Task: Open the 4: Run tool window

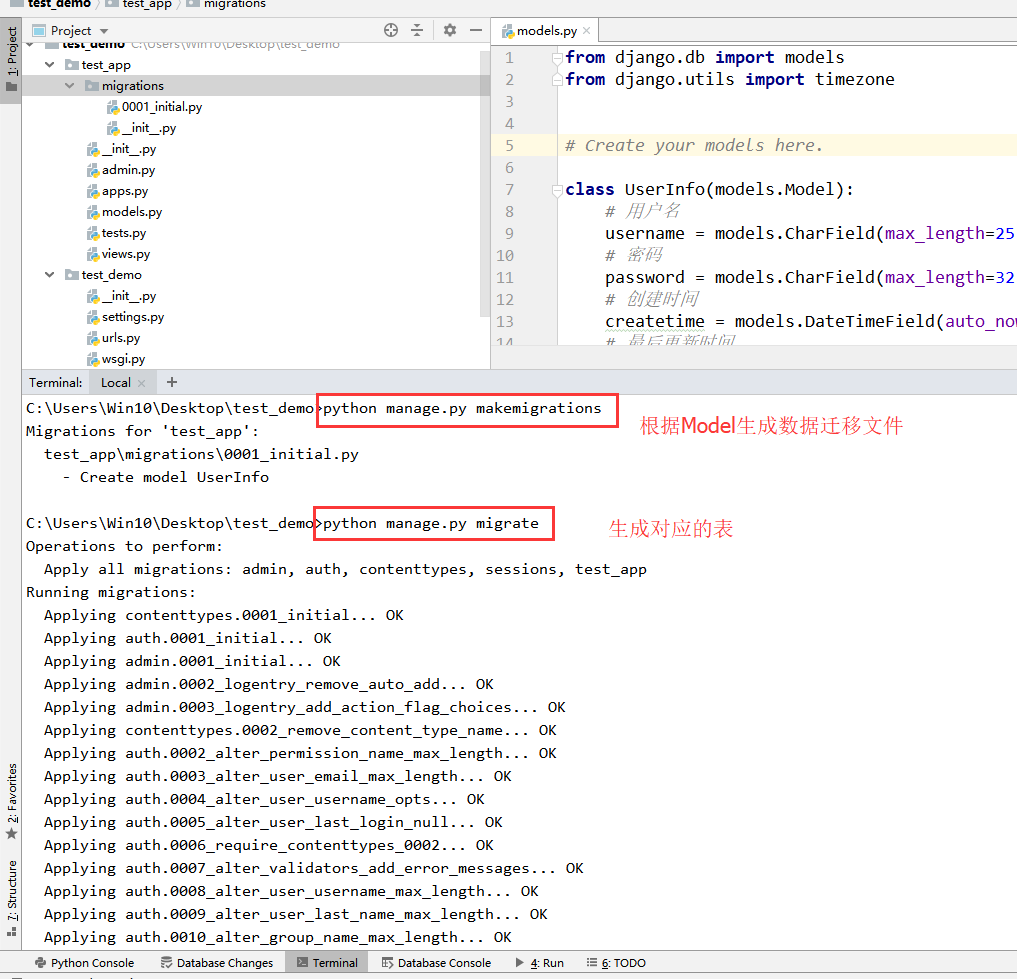Action: 539,963
